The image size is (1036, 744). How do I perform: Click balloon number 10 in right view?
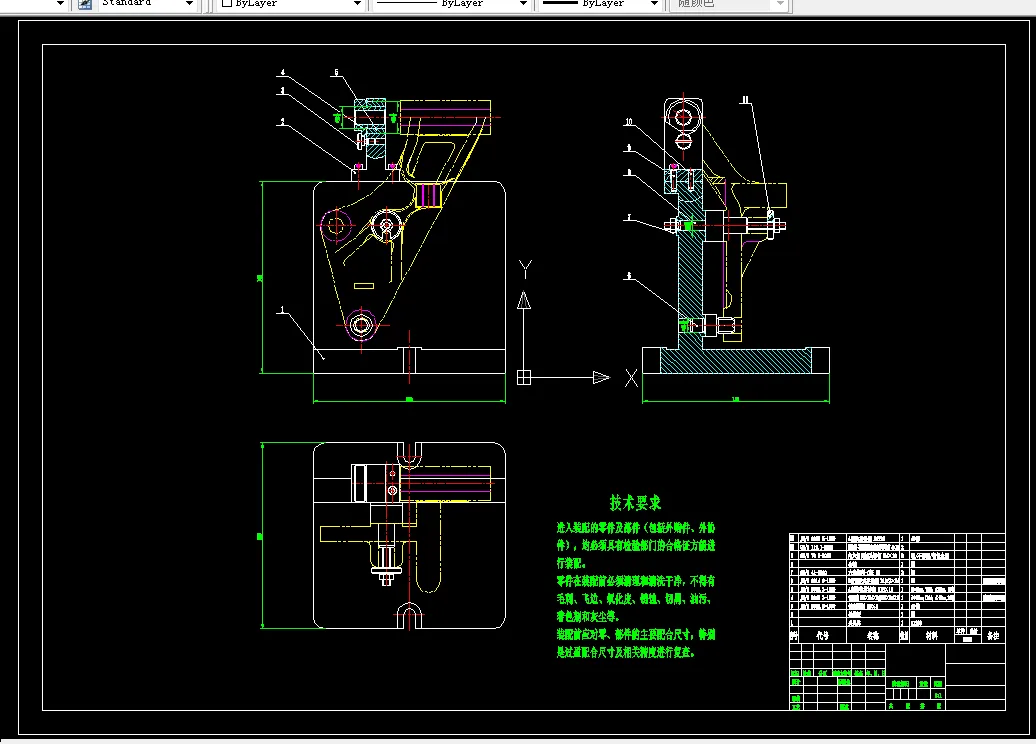pos(628,122)
